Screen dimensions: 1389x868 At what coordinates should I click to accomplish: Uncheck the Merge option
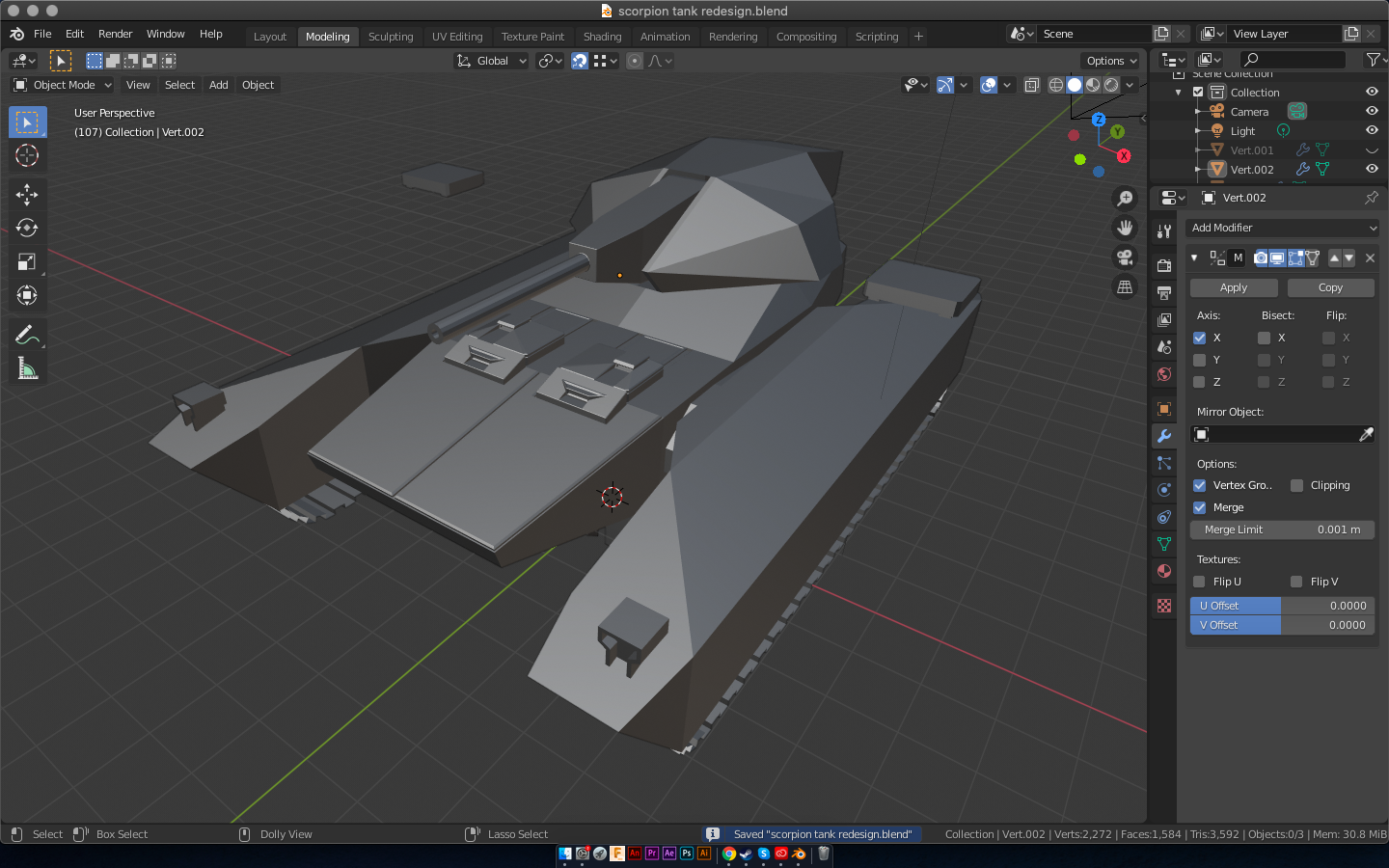[x=1200, y=507]
